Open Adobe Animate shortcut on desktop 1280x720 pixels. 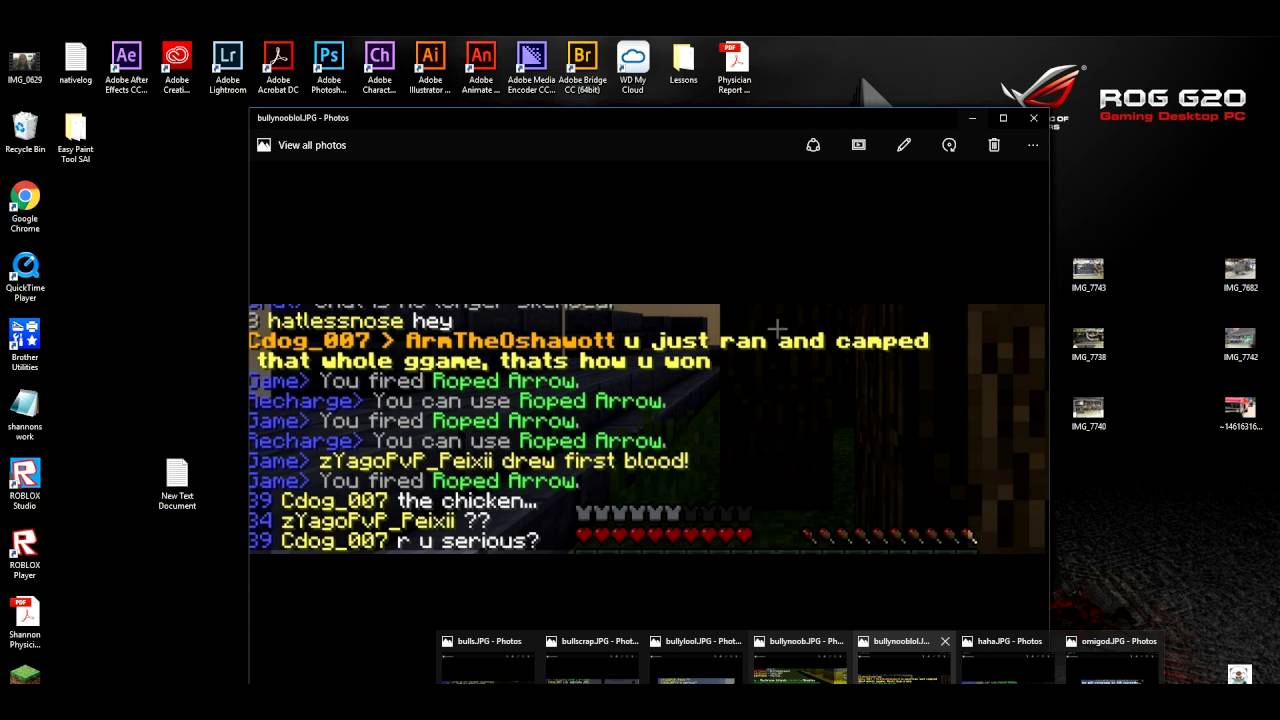(481, 68)
